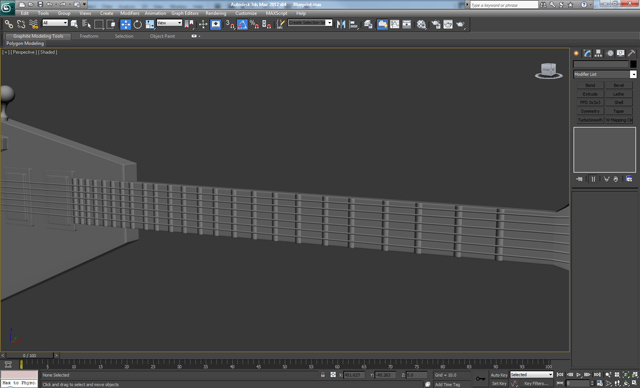Click the TurboSmooth modifier button
Viewport: 640px width, 388px height.
[590, 120]
